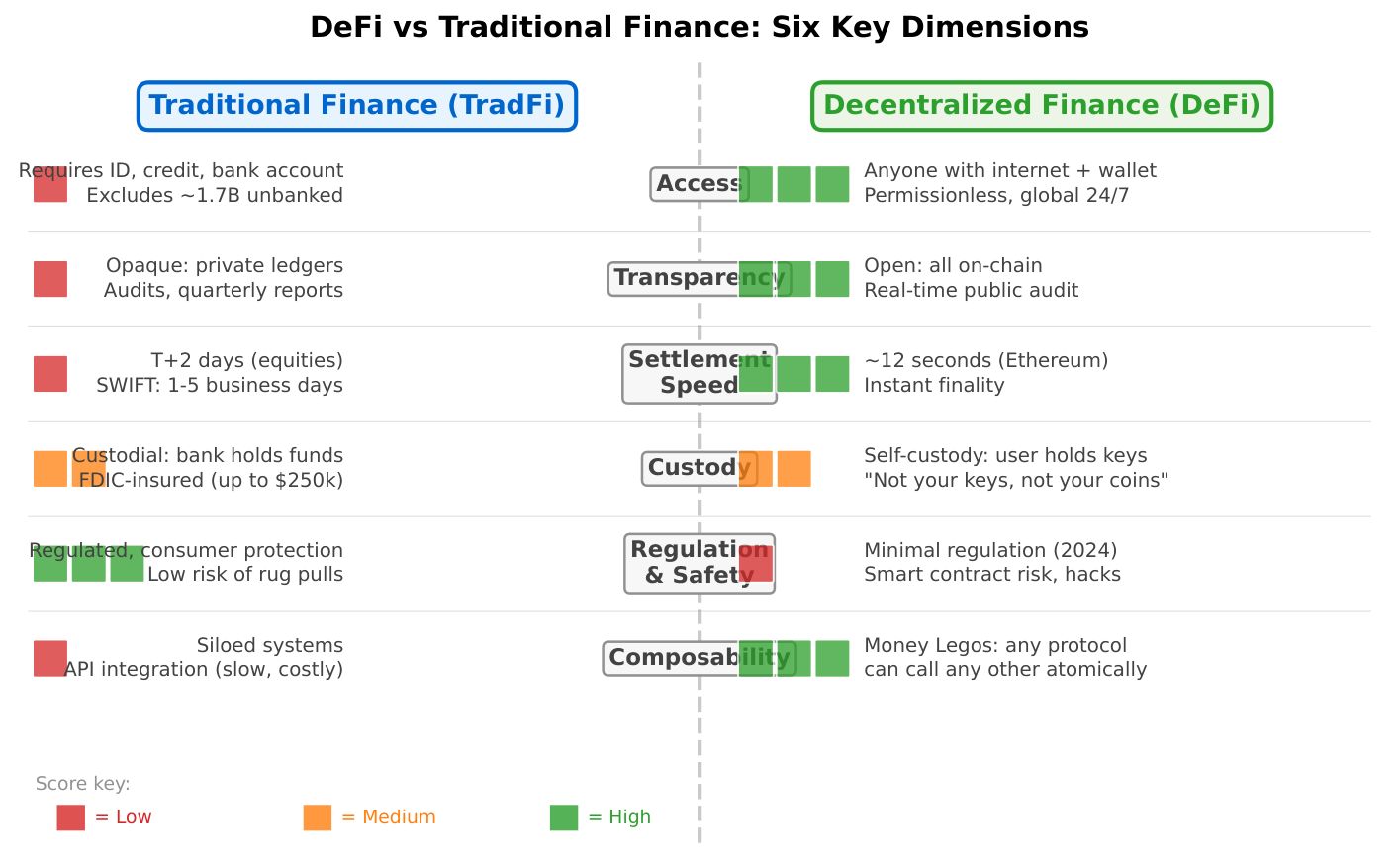
Task: Click the Settlement Speed label box
Action: (699, 374)
